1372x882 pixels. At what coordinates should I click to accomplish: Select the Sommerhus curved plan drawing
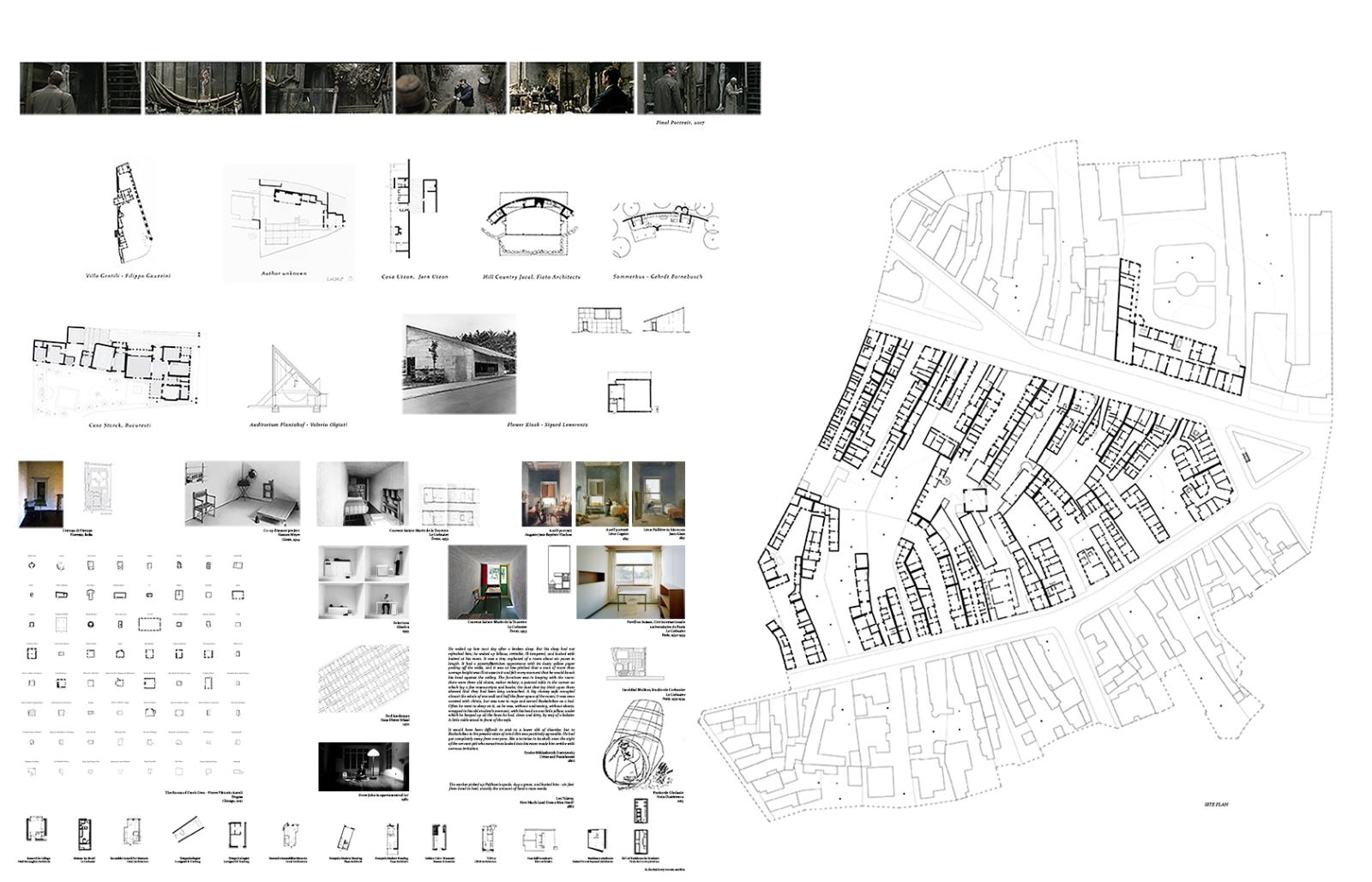(666, 229)
